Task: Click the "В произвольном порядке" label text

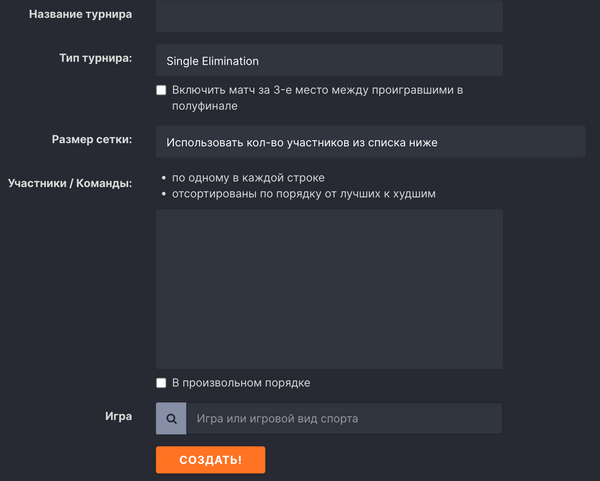Action: click(x=241, y=383)
